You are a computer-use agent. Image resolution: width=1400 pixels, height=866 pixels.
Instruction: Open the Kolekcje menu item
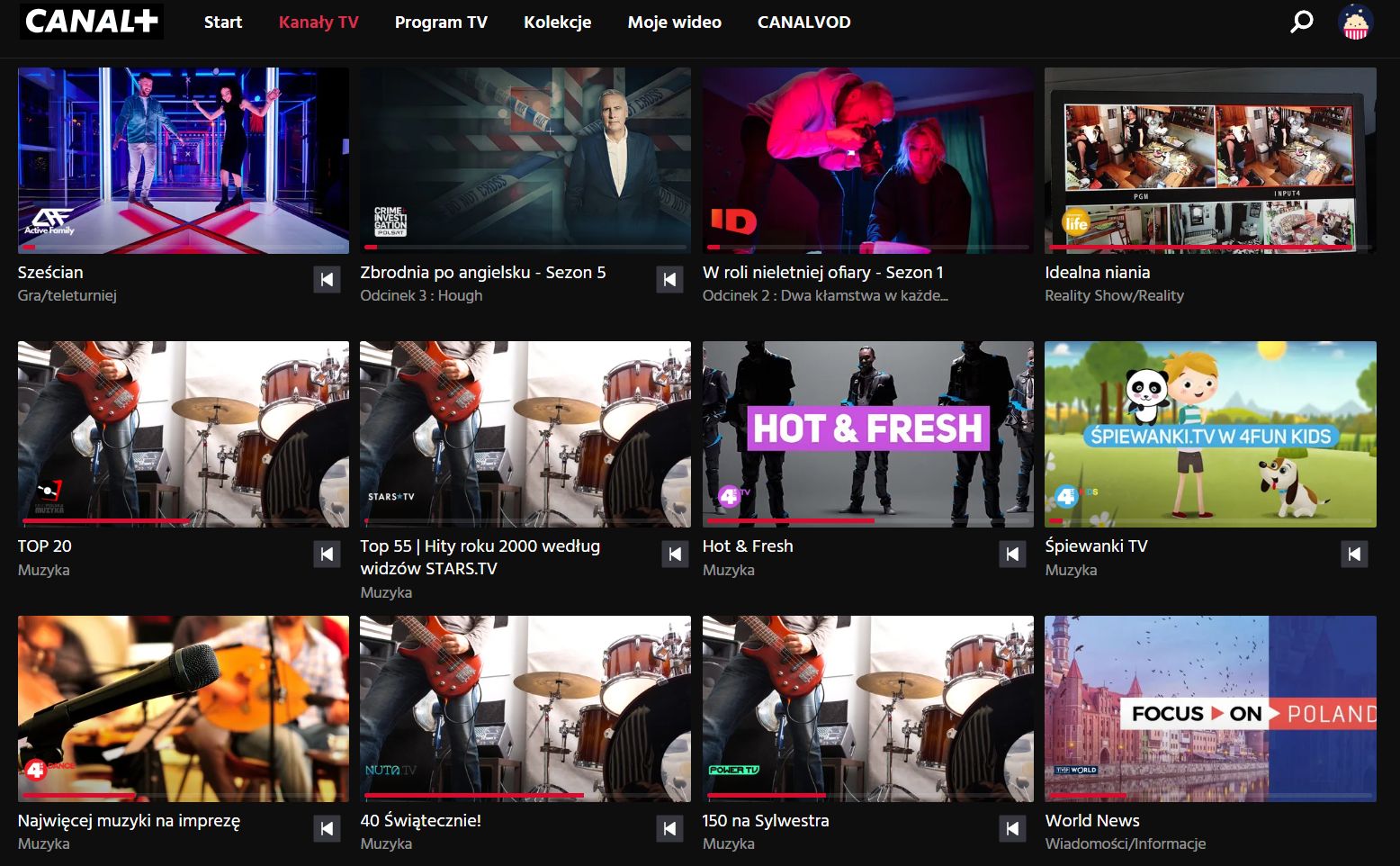tap(557, 23)
